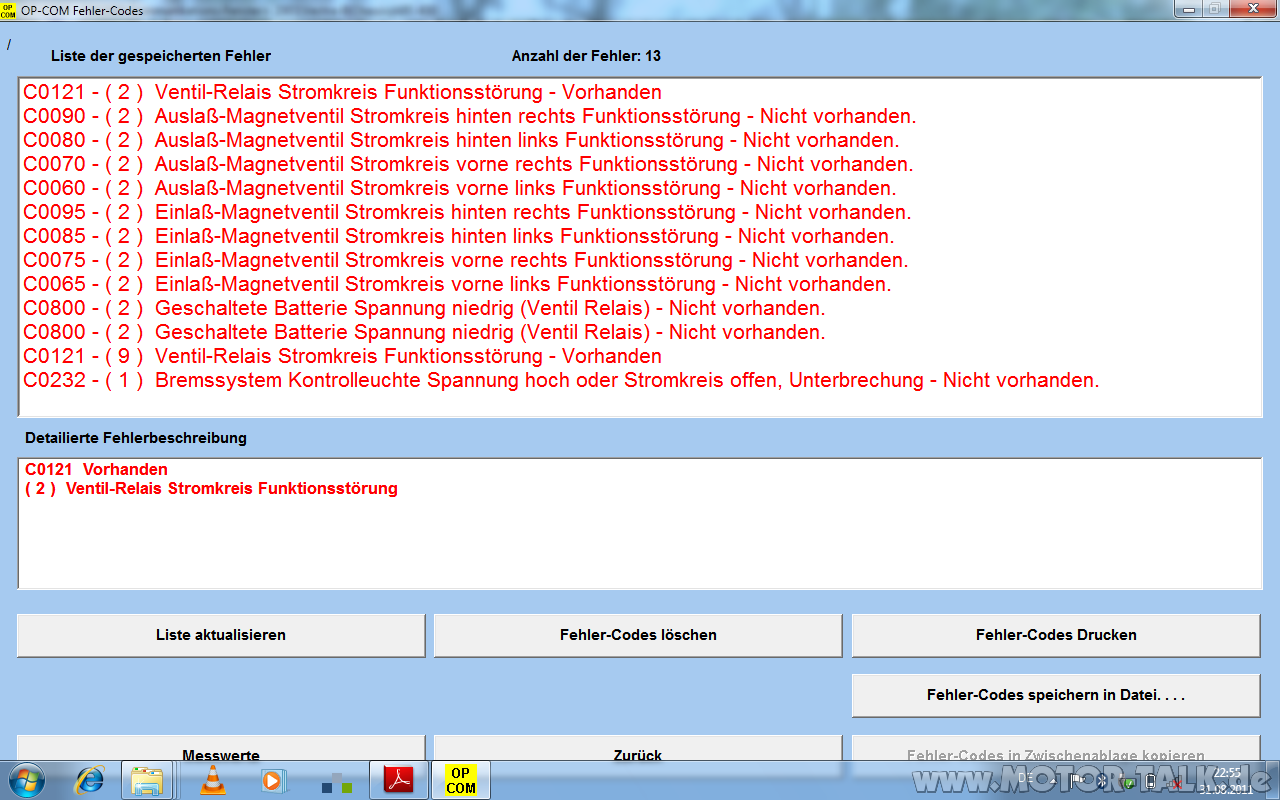1280x800 pixels.
Task: Select the C0232 Bremssystem Kontrolleuchte error
Action: pos(560,381)
